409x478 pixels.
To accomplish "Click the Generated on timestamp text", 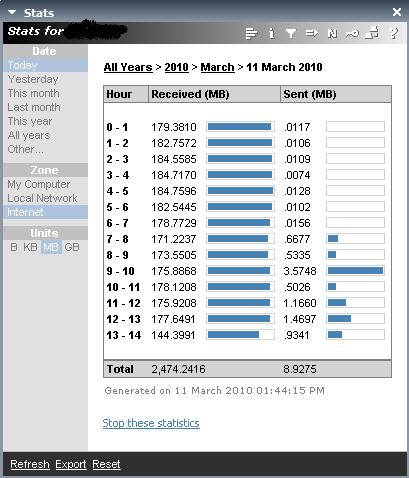I will 214,391.
